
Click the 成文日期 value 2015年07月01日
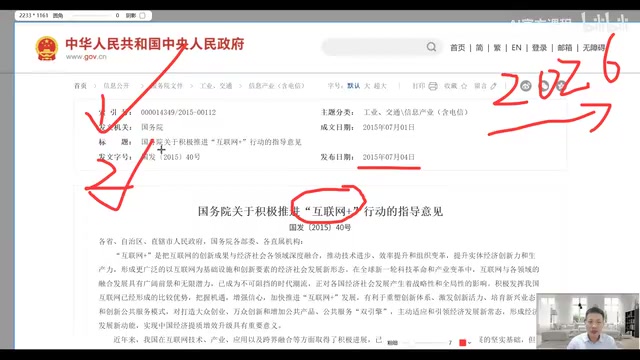point(389,127)
